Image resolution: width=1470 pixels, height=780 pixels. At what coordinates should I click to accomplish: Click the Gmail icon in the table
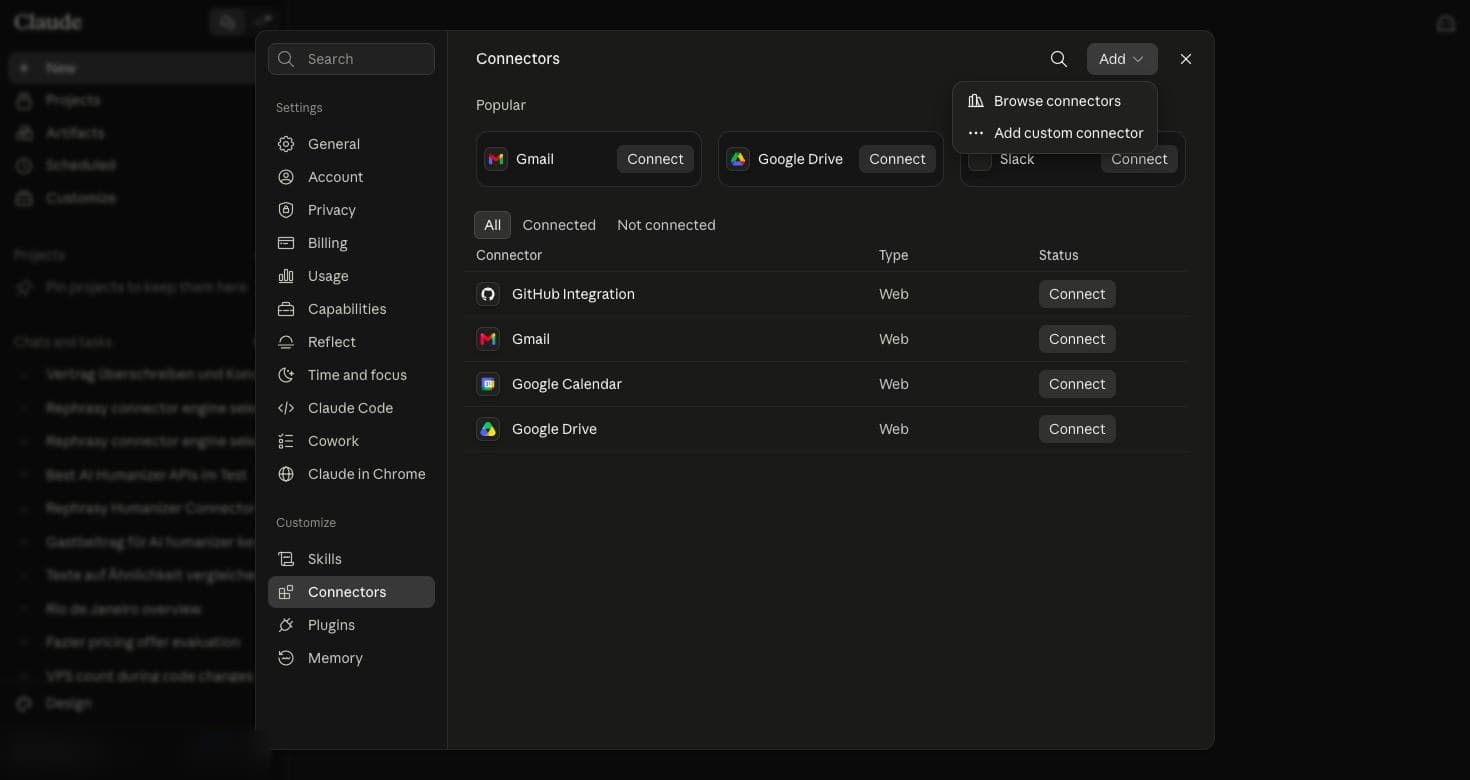coord(488,339)
